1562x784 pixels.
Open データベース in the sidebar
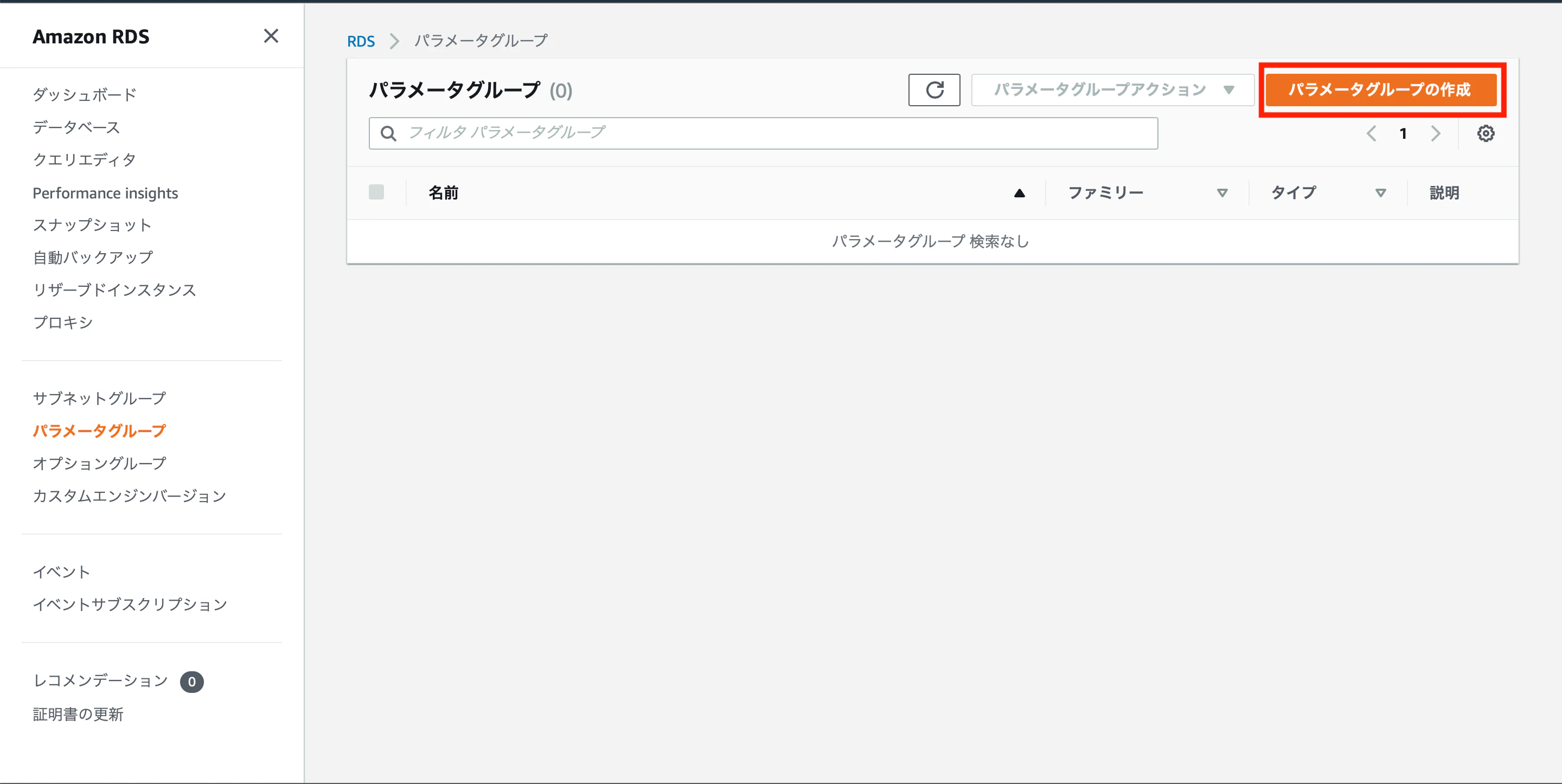pos(76,127)
